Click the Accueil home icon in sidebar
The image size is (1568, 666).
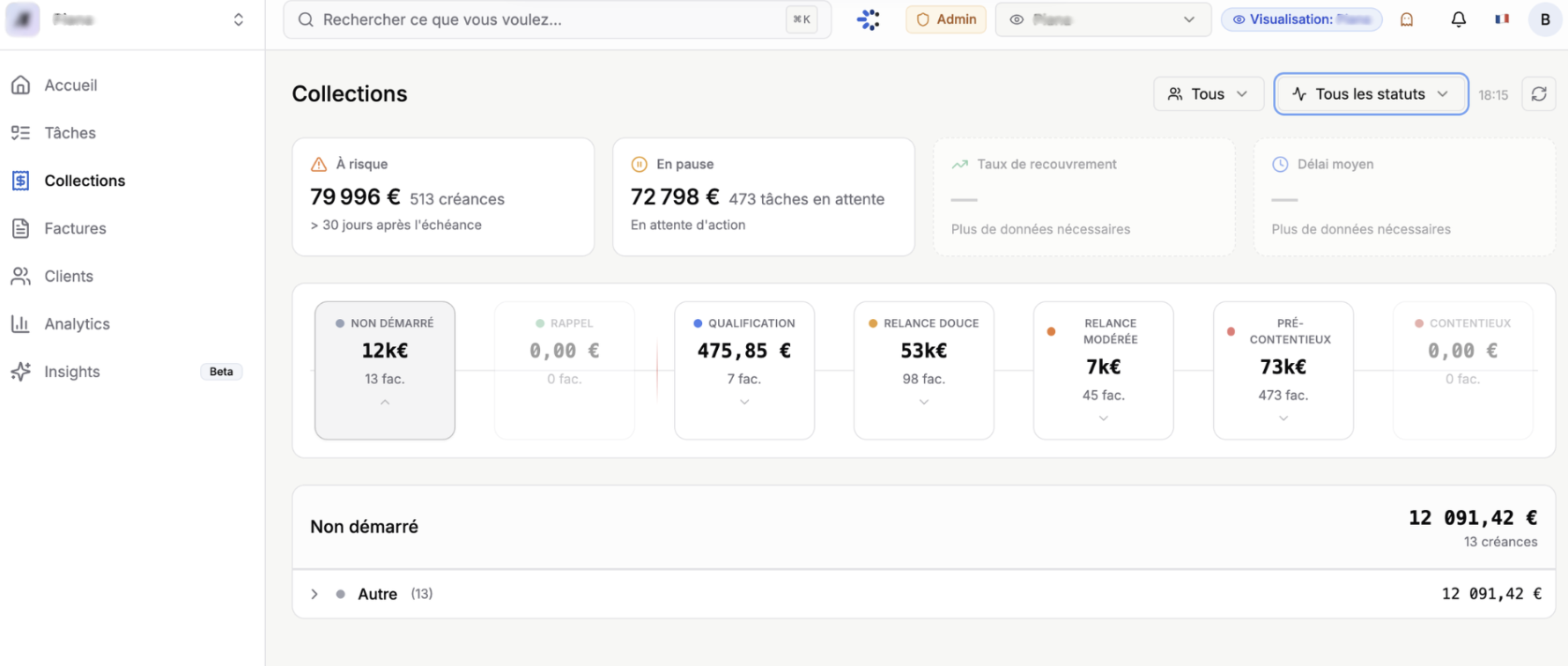point(21,85)
